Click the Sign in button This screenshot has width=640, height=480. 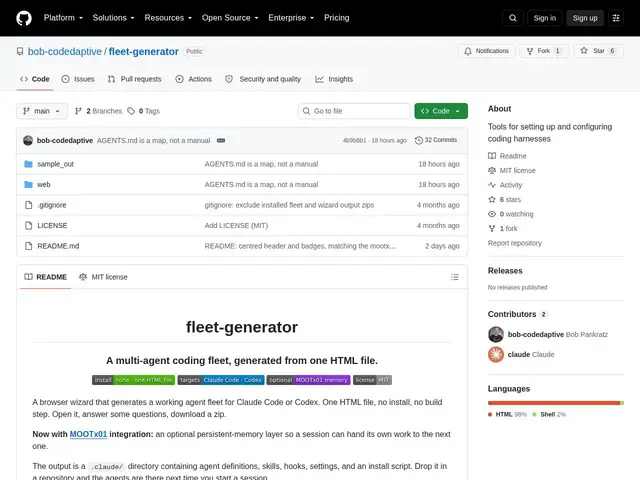[544, 18]
